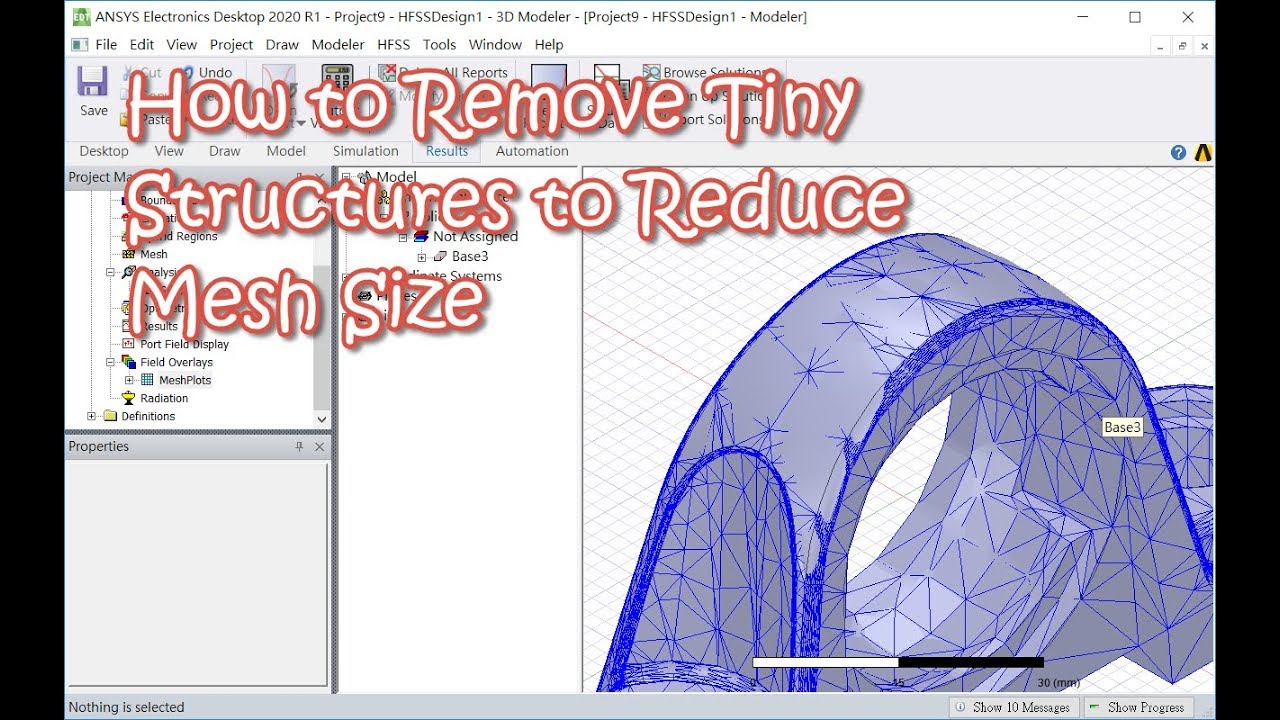Expand the Base3 node
1280x720 pixels.
coord(422,257)
